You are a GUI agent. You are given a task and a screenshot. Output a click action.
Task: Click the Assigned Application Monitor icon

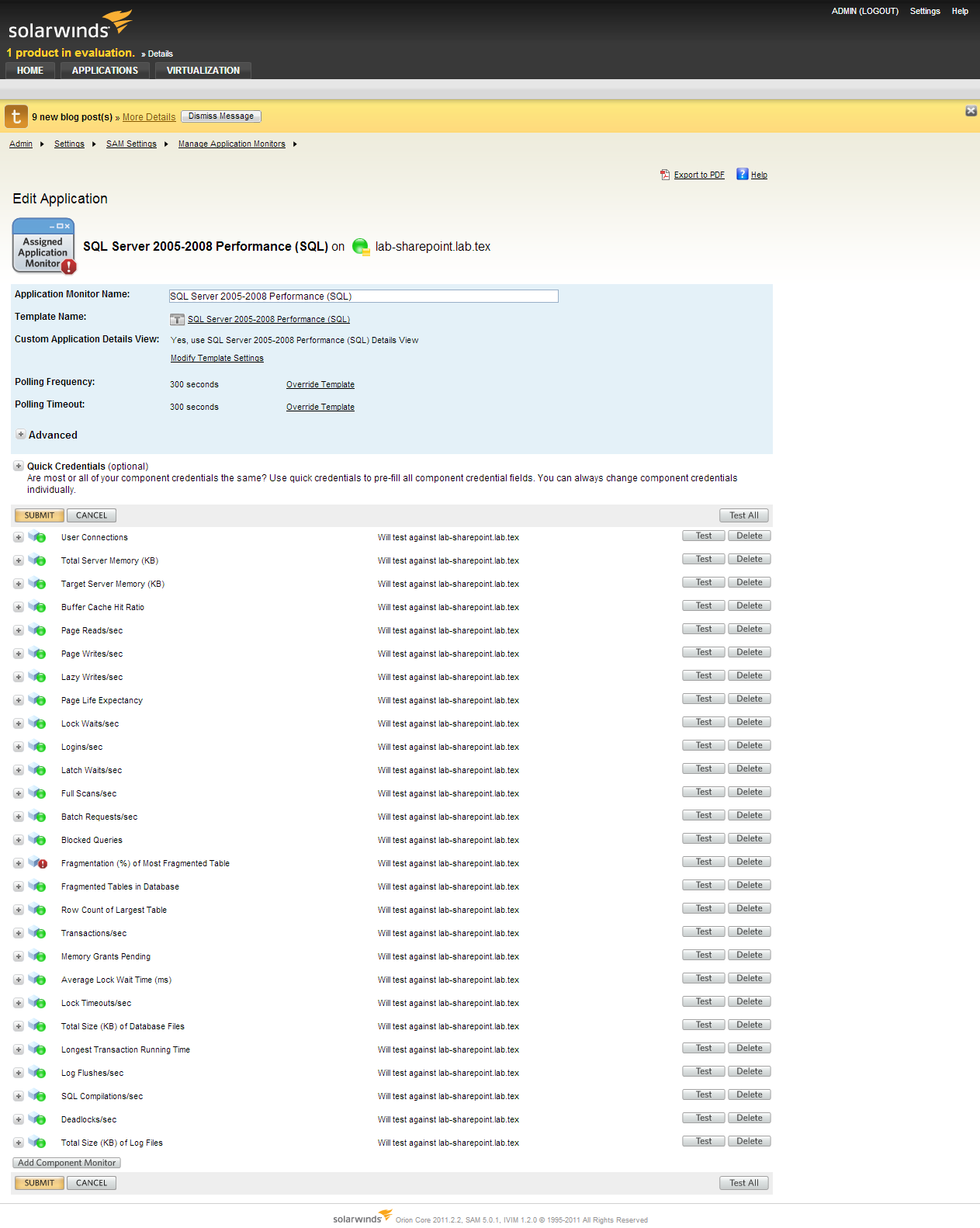44,246
